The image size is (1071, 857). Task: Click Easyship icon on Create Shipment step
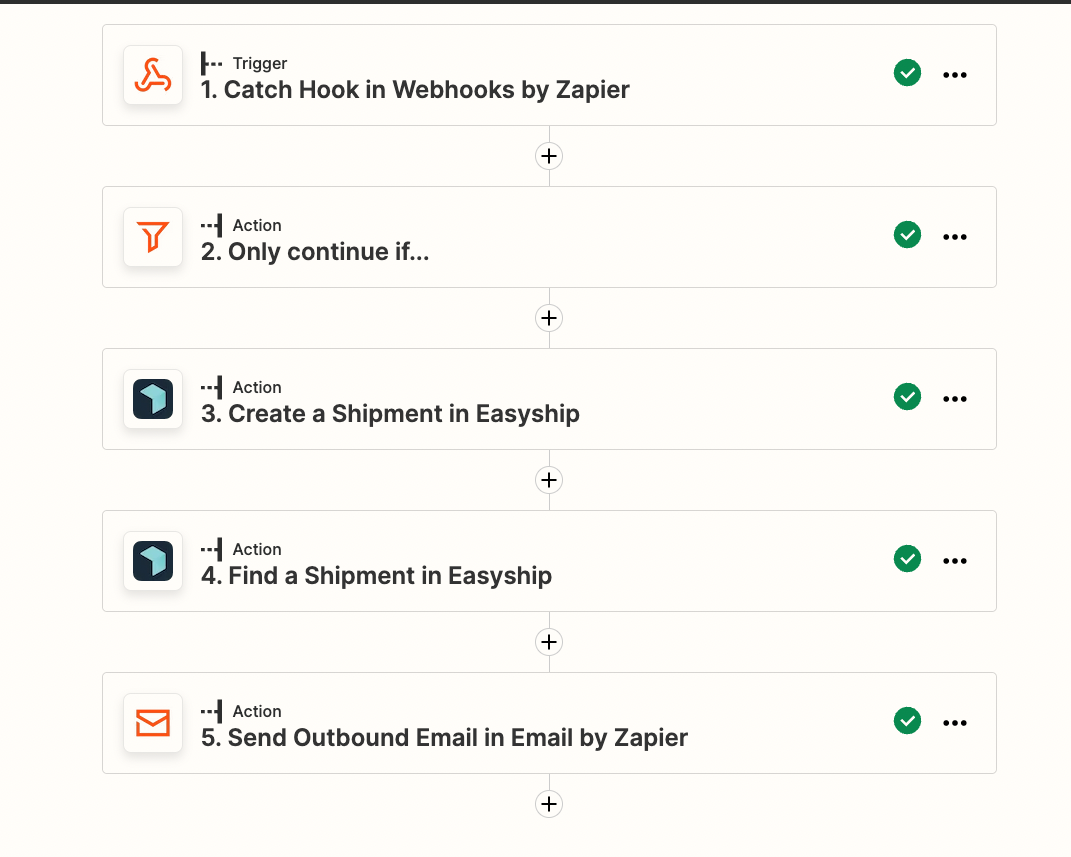[153, 399]
